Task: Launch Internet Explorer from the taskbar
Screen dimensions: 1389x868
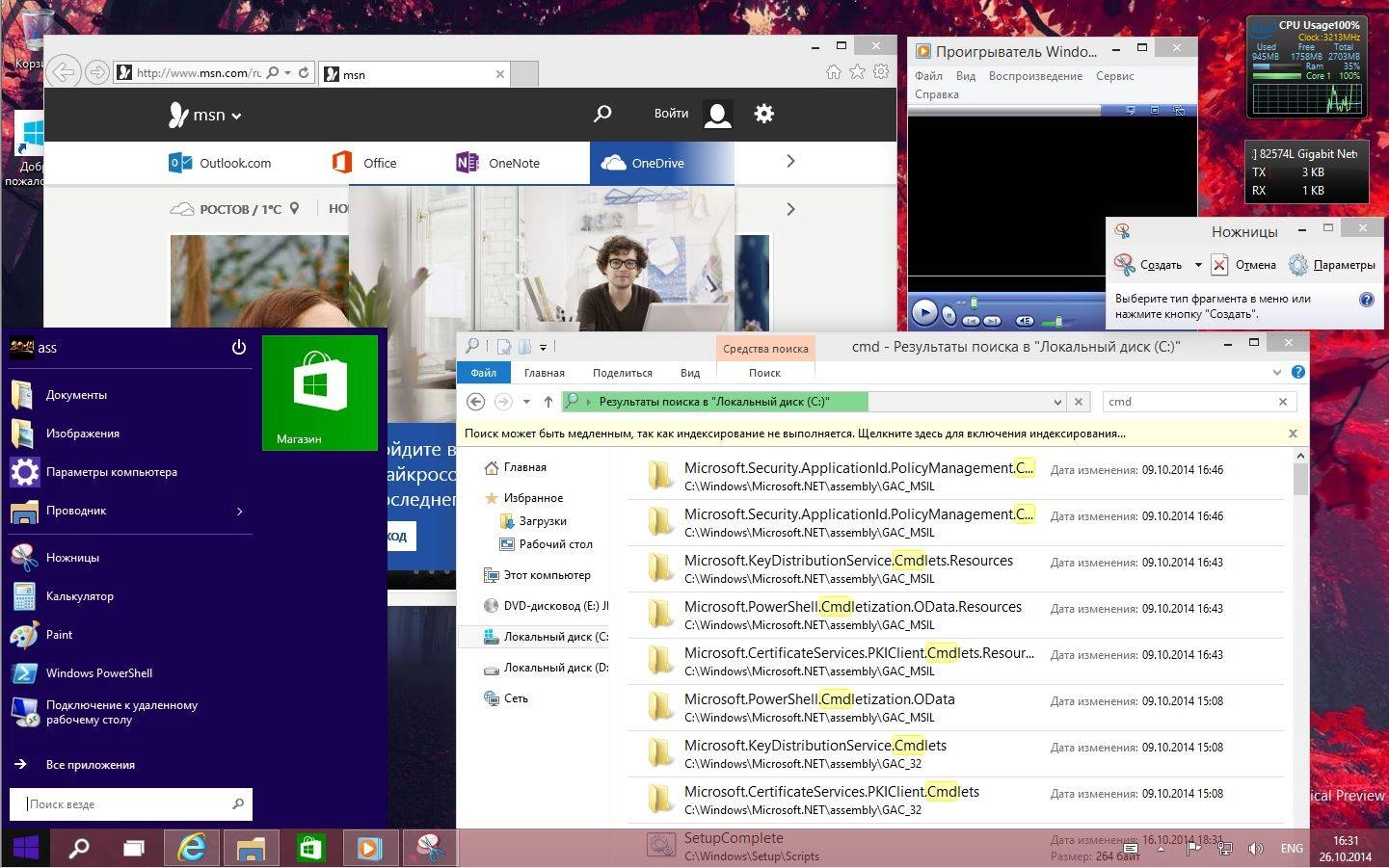Action: pyautogui.click(x=193, y=848)
